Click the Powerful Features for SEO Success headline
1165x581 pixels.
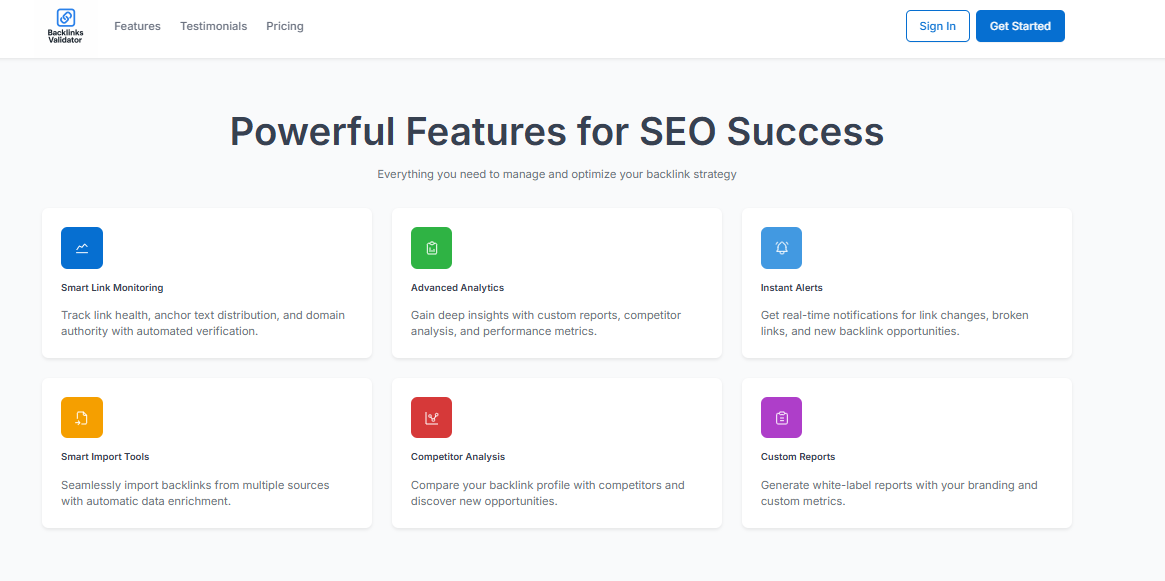pyautogui.click(x=557, y=132)
